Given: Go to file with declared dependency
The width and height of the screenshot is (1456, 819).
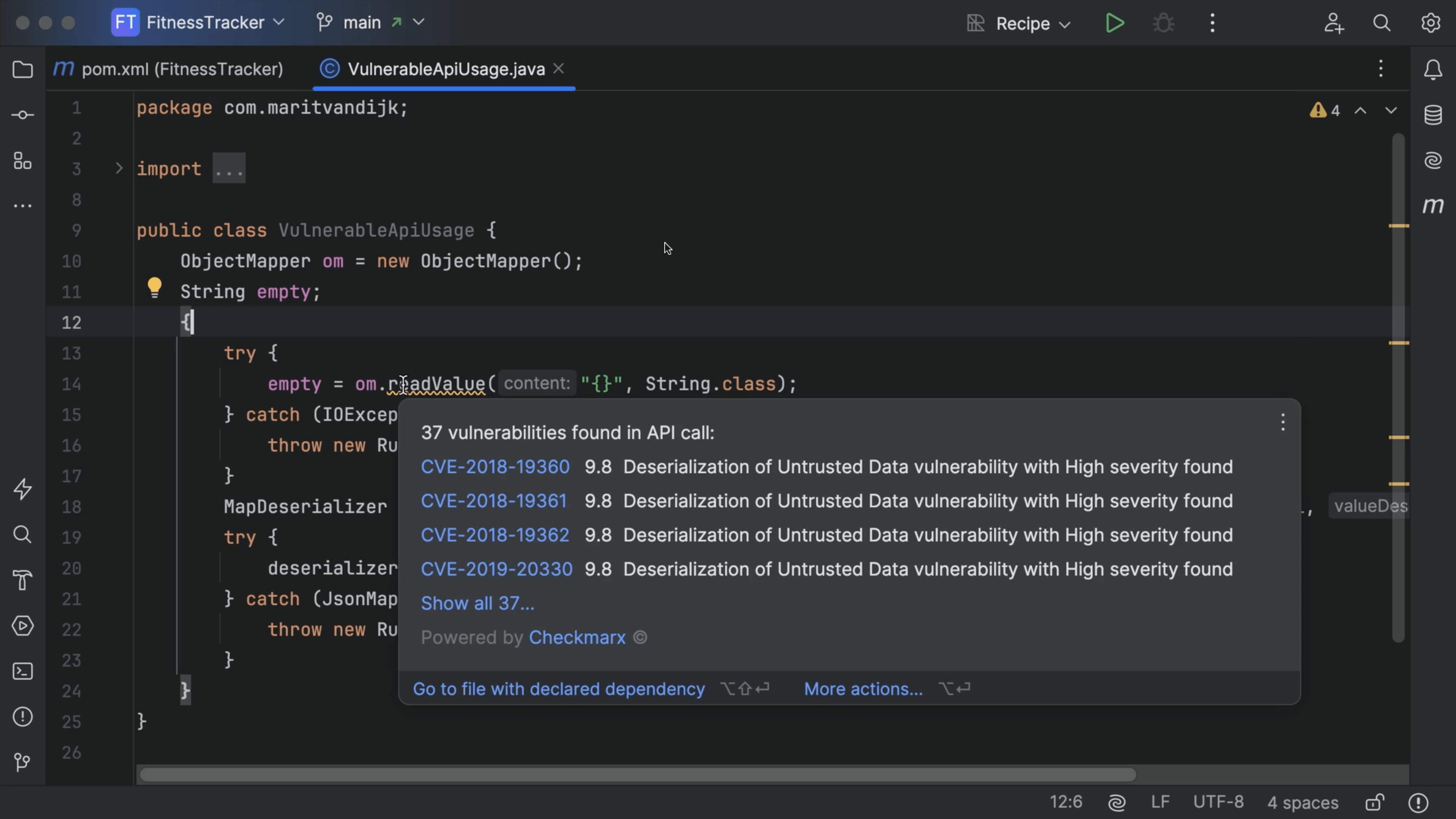Looking at the screenshot, I should pos(559,689).
